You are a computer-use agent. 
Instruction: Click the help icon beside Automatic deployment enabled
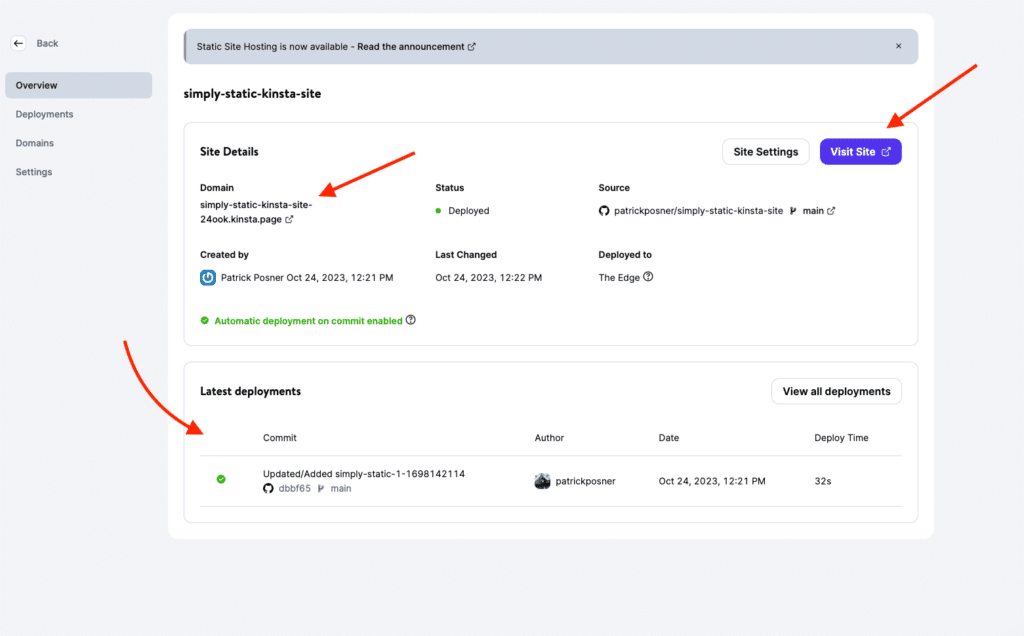click(x=411, y=320)
